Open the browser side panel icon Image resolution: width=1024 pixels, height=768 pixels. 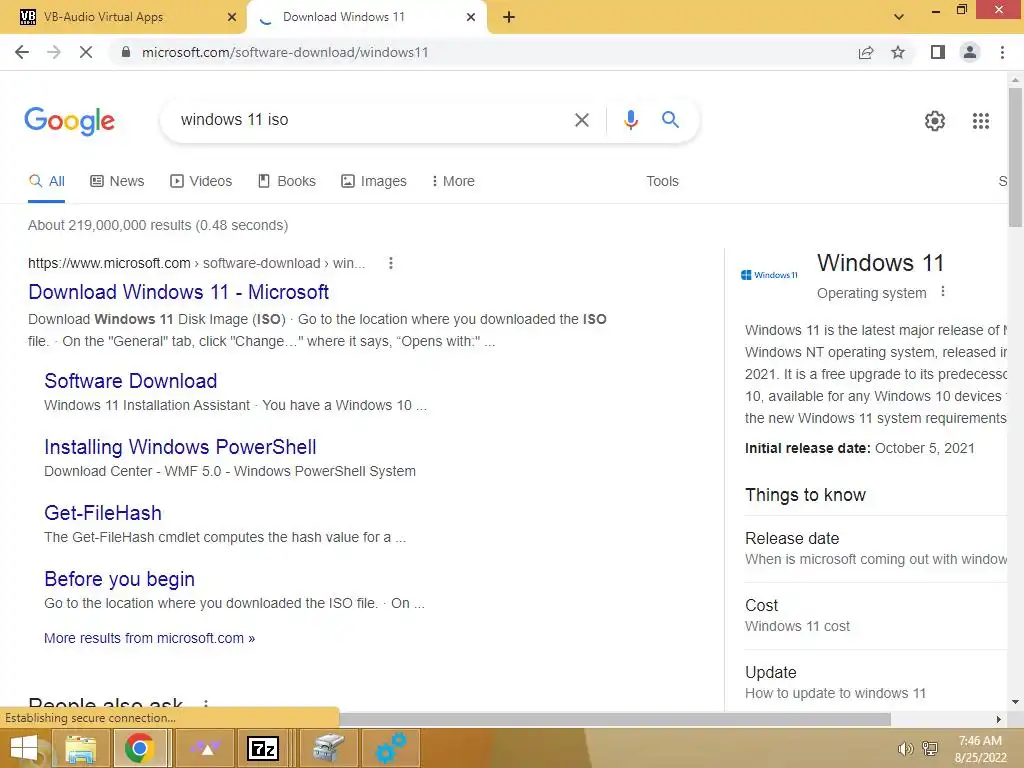coord(938,52)
